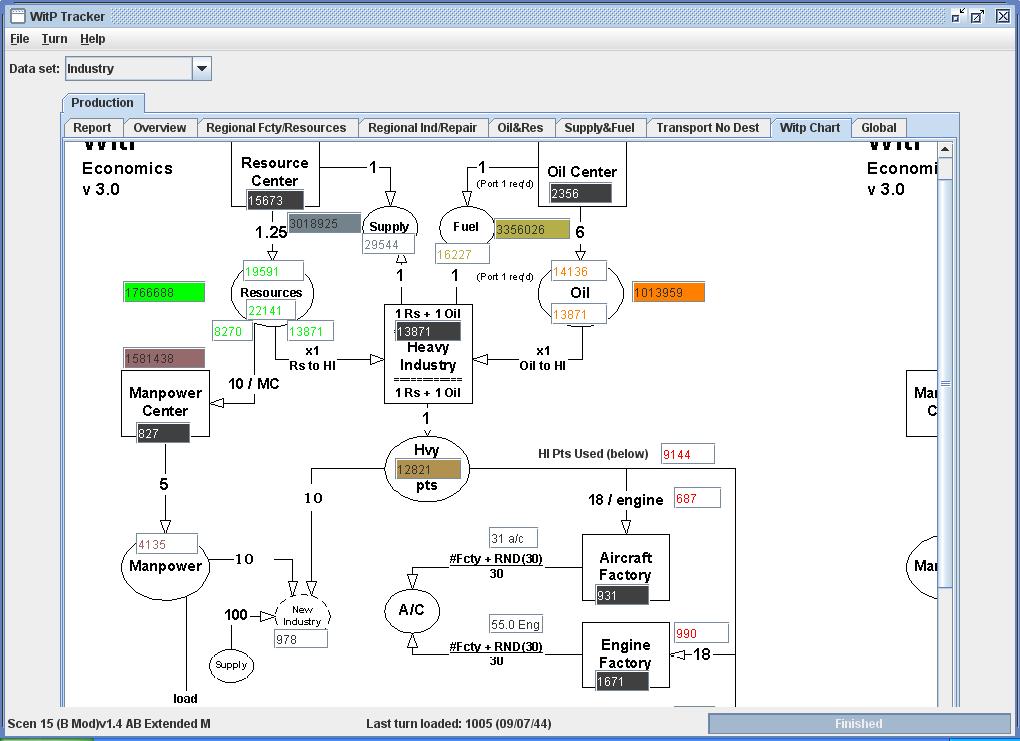Screen dimensions: 1020x741
Task: Click the Fuel value 16227
Action: click(462, 254)
